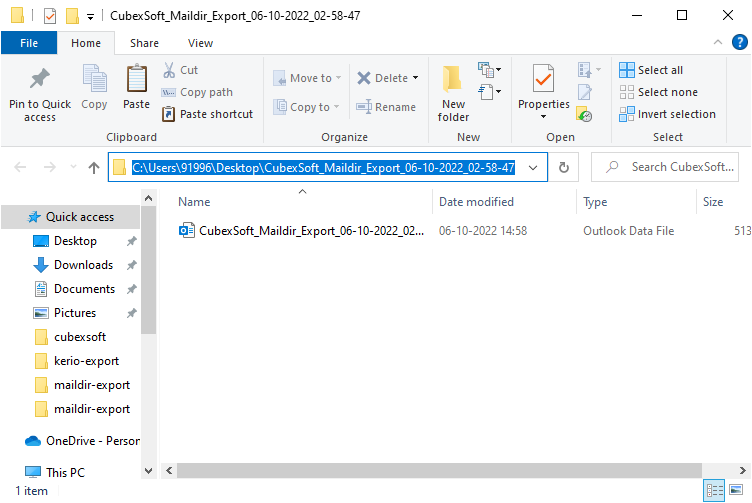This screenshot has height=503, width=752.
Task: Switch to Large icons view button
Action: [x=736, y=490]
